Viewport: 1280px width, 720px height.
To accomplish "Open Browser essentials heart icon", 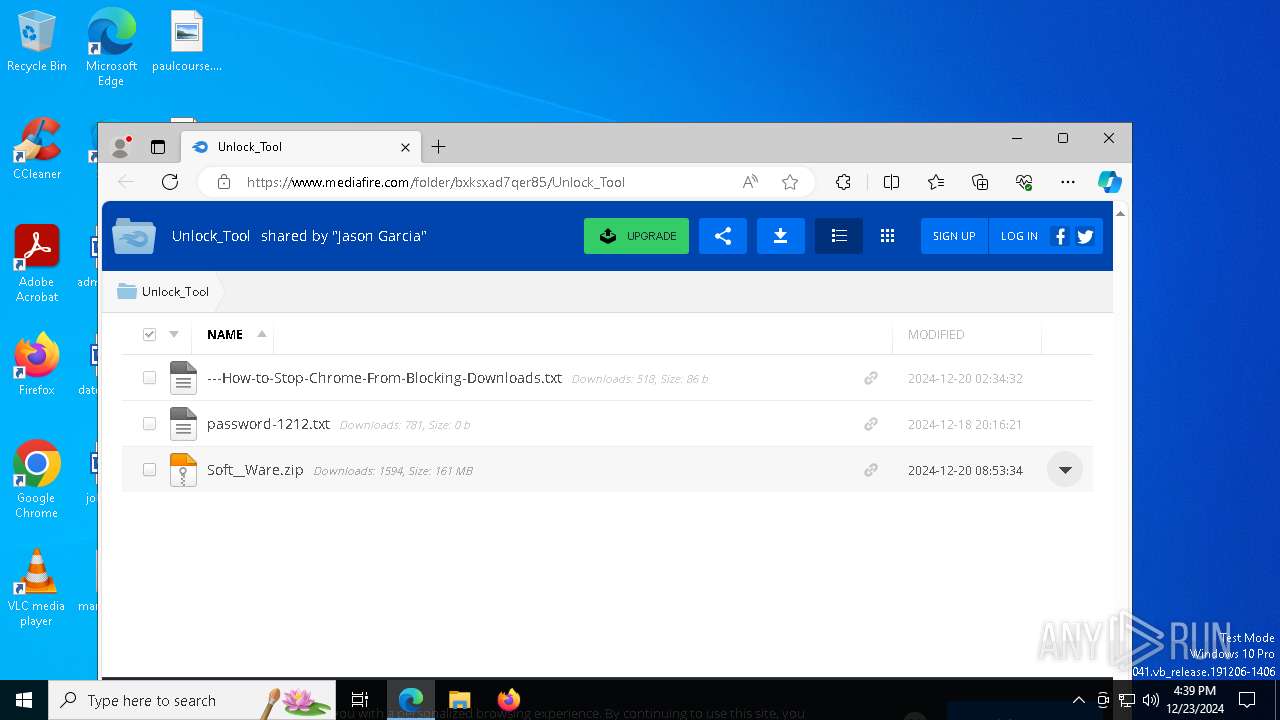I will click(1024, 182).
